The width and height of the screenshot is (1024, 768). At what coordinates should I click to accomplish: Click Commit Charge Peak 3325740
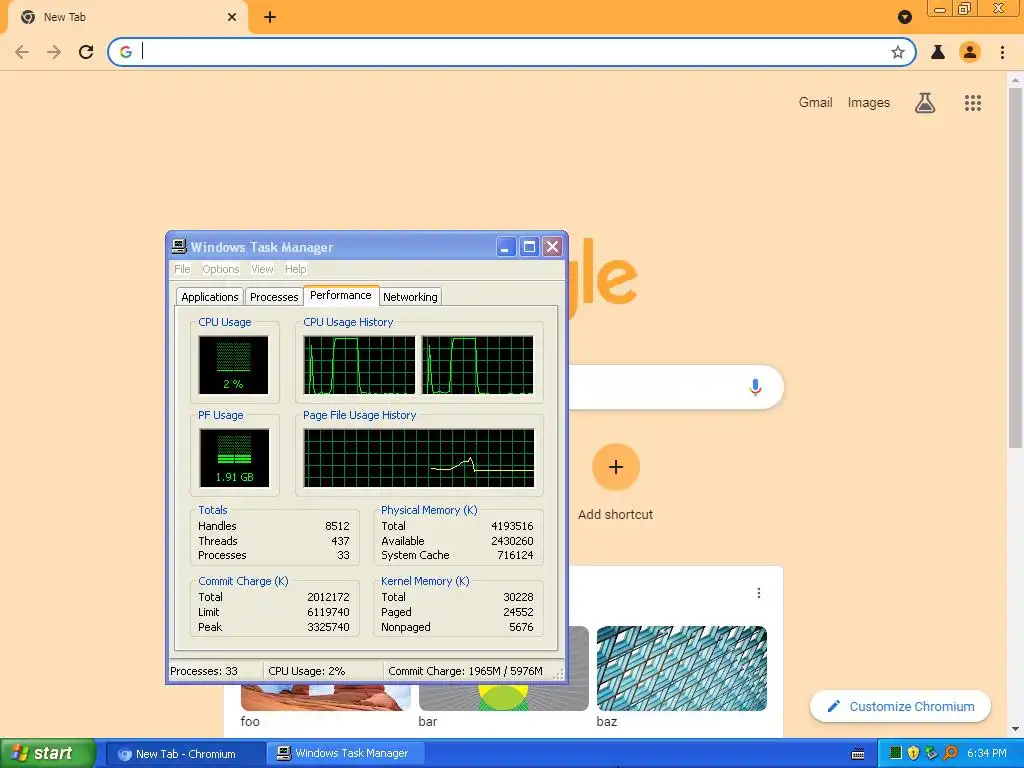(x=328, y=628)
